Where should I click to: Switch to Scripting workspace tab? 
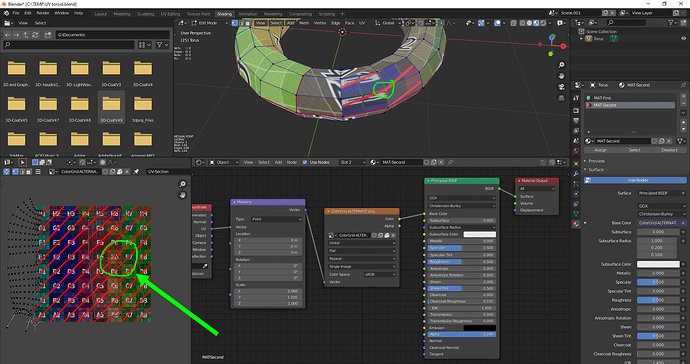coord(327,14)
